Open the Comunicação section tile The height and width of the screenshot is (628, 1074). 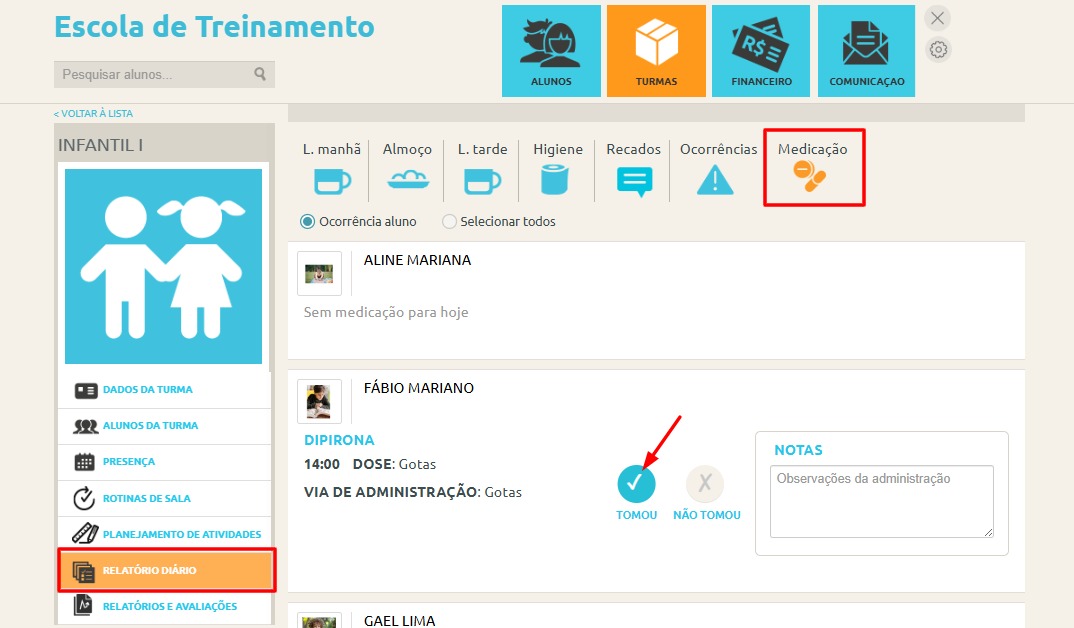[x=866, y=51]
